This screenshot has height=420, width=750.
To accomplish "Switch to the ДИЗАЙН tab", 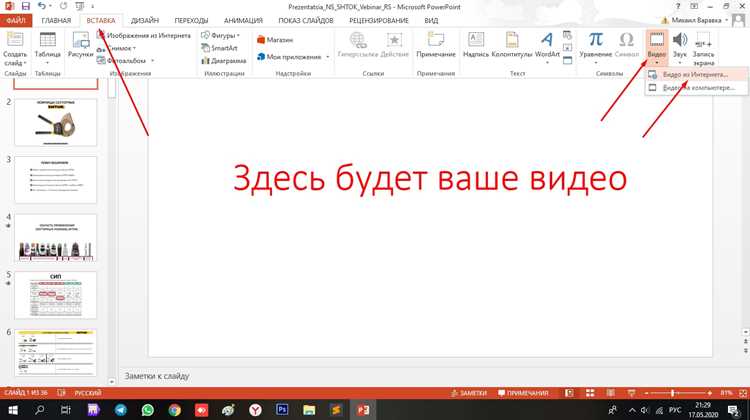I will pyautogui.click(x=144, y=21).
